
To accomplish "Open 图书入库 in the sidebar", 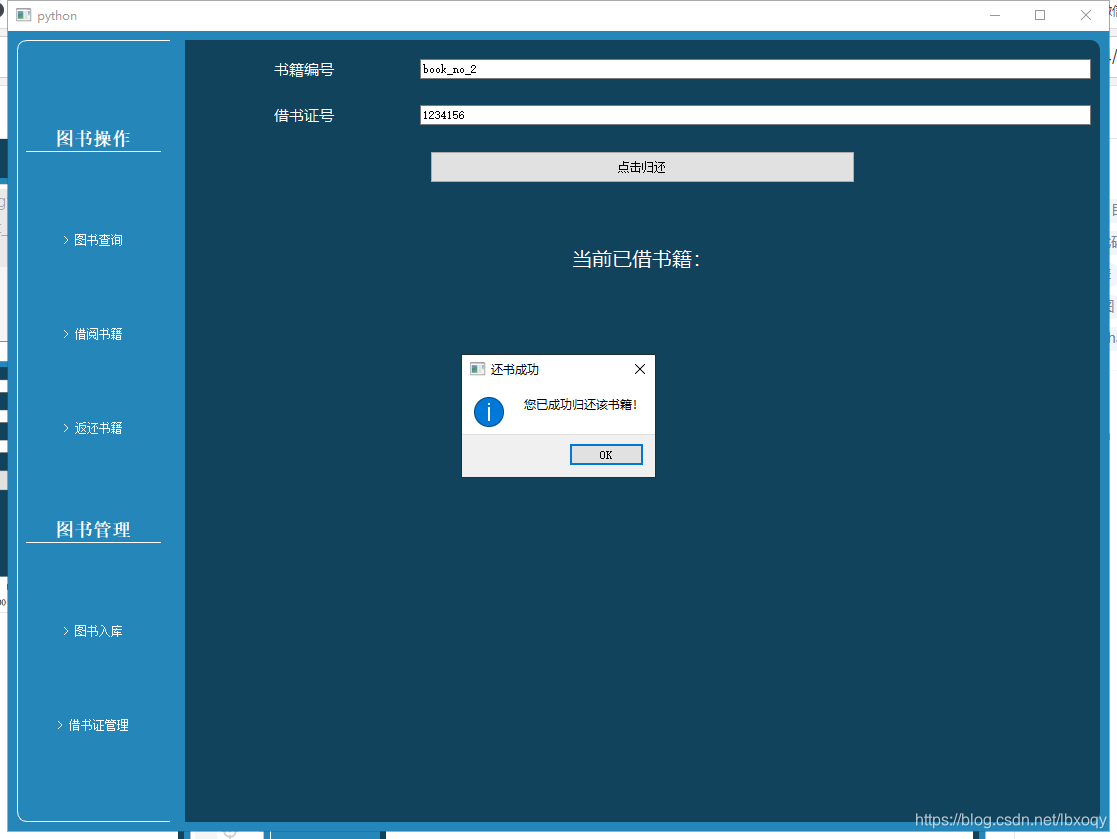I will coord(93,631).
